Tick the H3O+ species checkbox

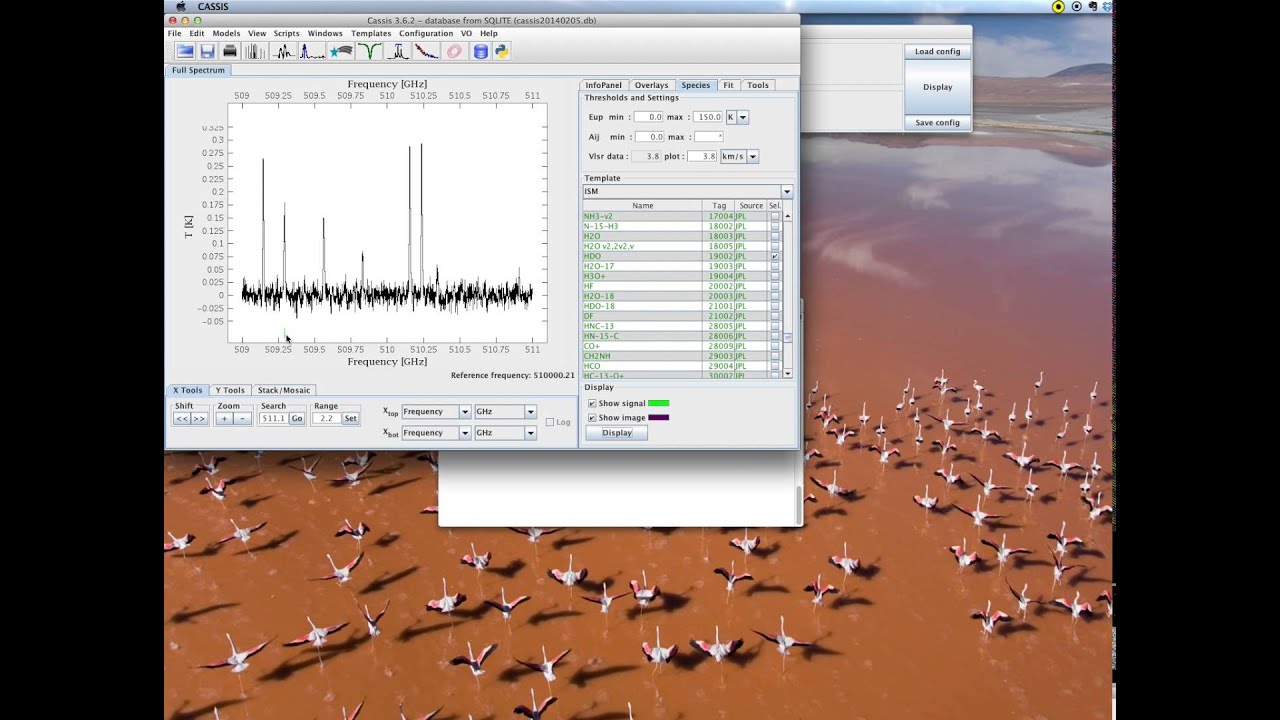click(x=775, y=276)
